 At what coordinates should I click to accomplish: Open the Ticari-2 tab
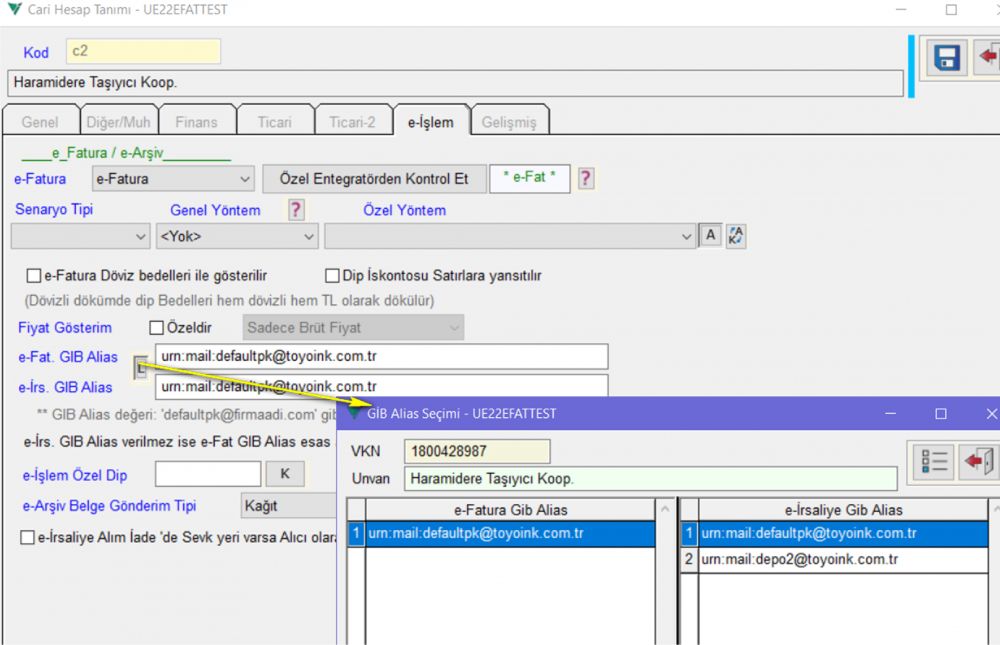352,122
